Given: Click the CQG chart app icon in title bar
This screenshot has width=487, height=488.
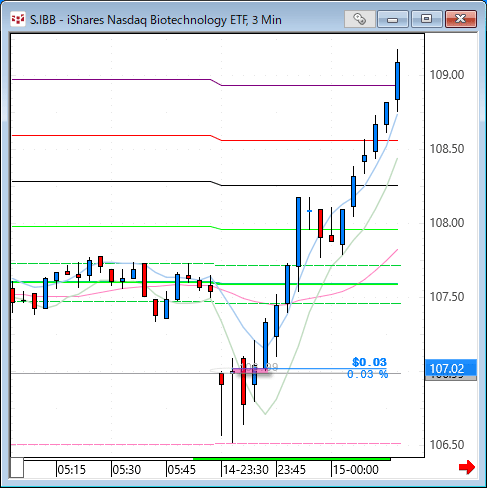Looking at the screenshot, I should tap(18, 19).
